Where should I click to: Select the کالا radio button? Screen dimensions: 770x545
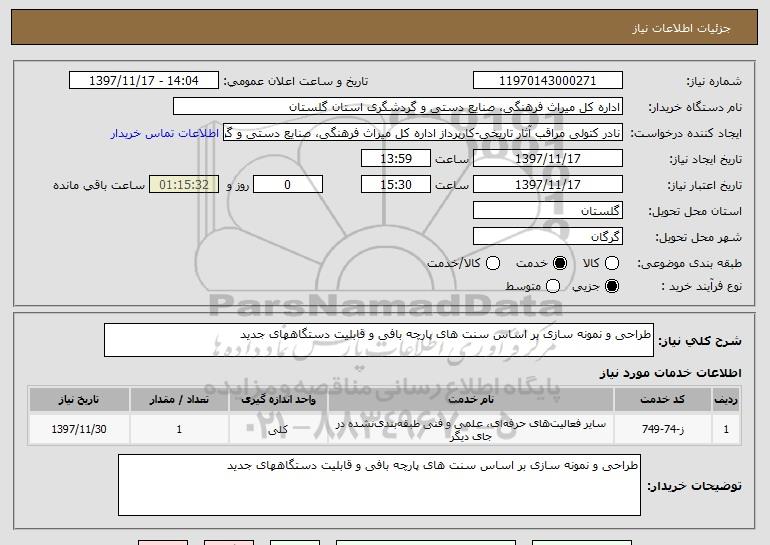click(611, 263)
